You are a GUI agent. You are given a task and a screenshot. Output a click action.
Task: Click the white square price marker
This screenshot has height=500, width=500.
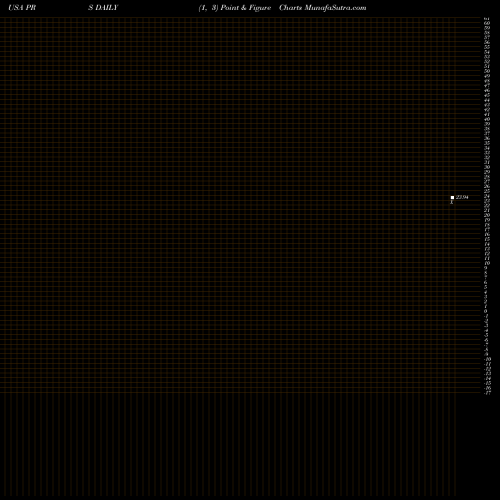(452, 197)
